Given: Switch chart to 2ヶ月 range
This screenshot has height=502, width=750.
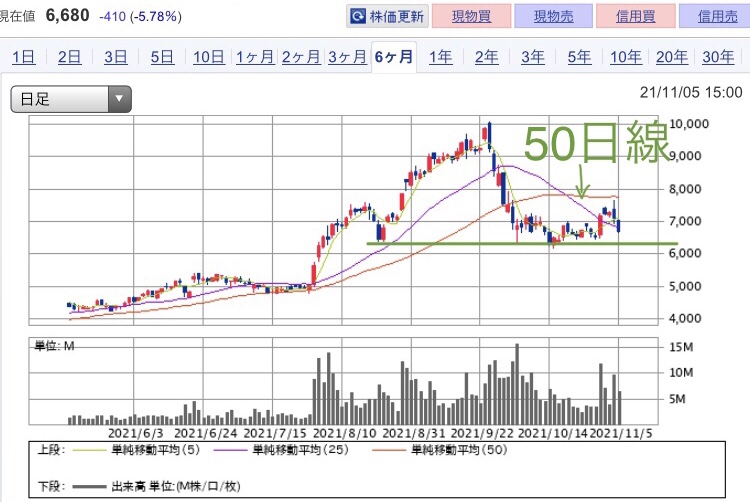Looking at the screenshot, I should pos(301,57).
